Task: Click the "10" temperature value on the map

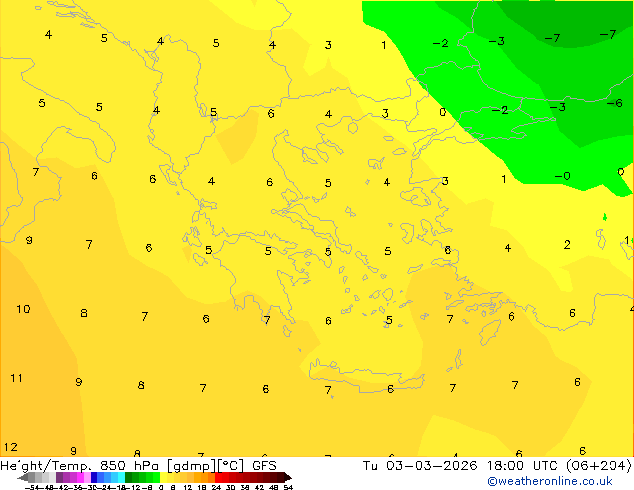Action: tap(23, 309)
